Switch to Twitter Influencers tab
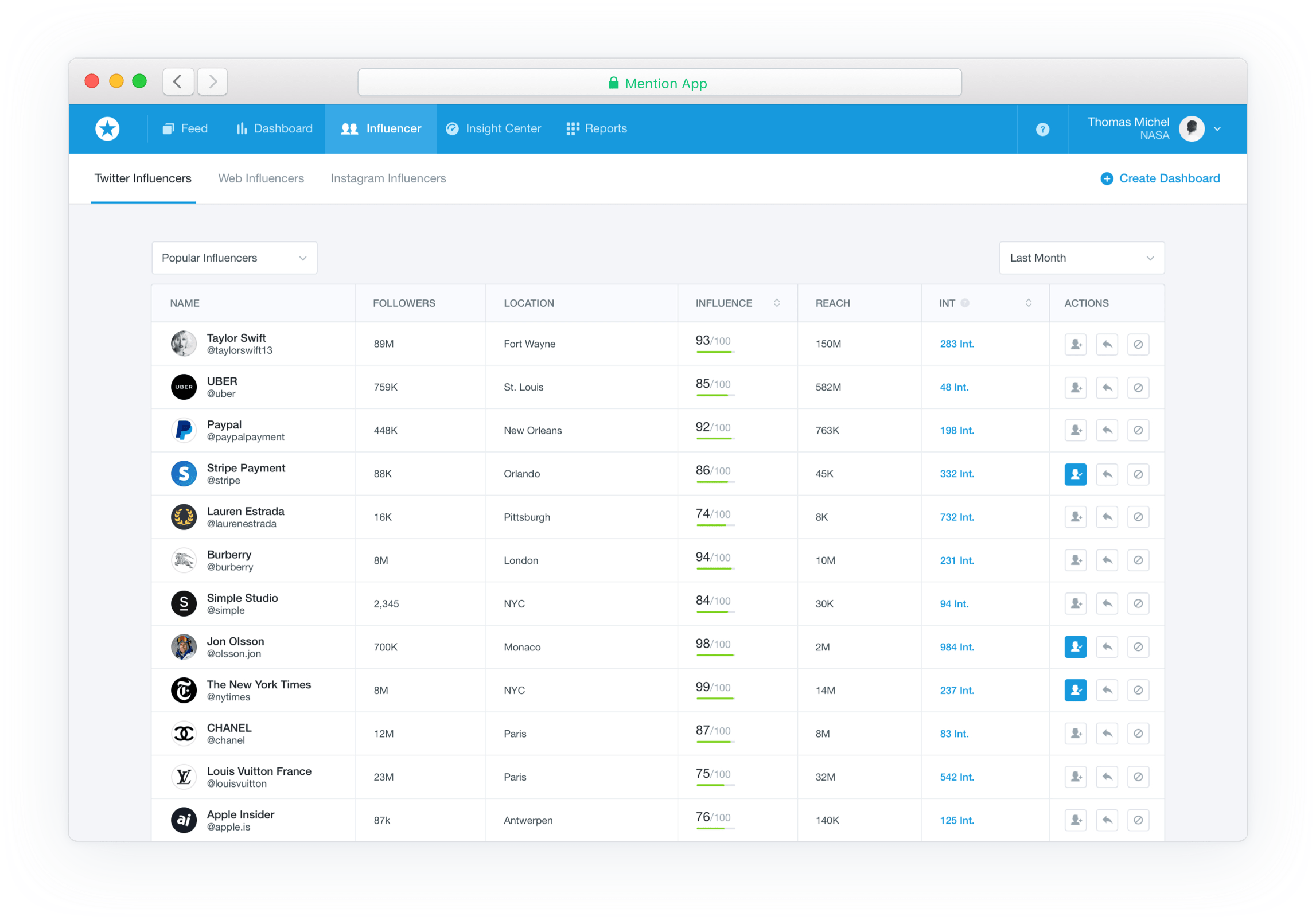 click(143, 178)
